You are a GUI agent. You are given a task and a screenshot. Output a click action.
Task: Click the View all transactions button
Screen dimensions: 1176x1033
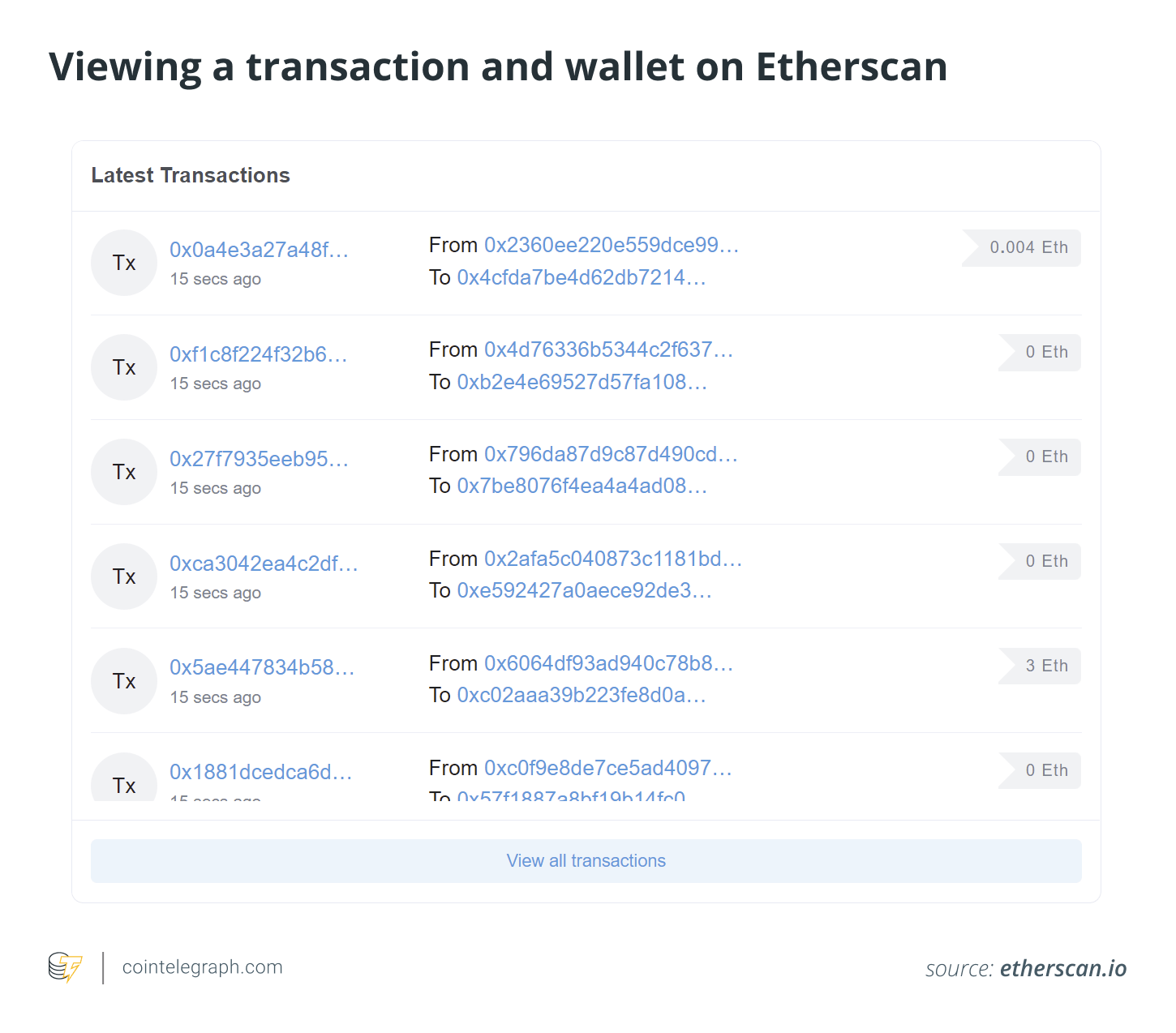click(586, 861)
